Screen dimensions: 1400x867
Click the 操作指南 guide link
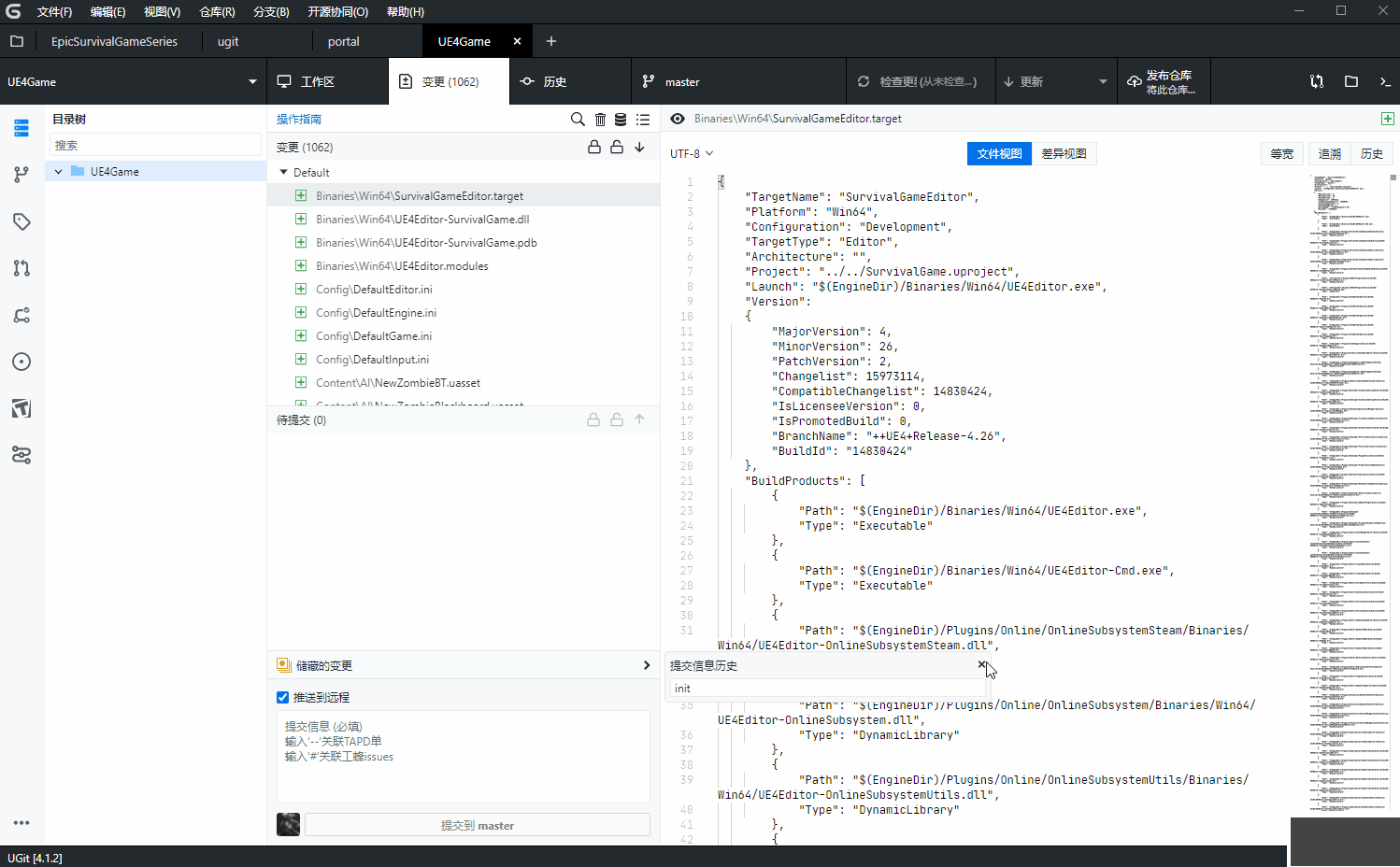coord(299,120)
